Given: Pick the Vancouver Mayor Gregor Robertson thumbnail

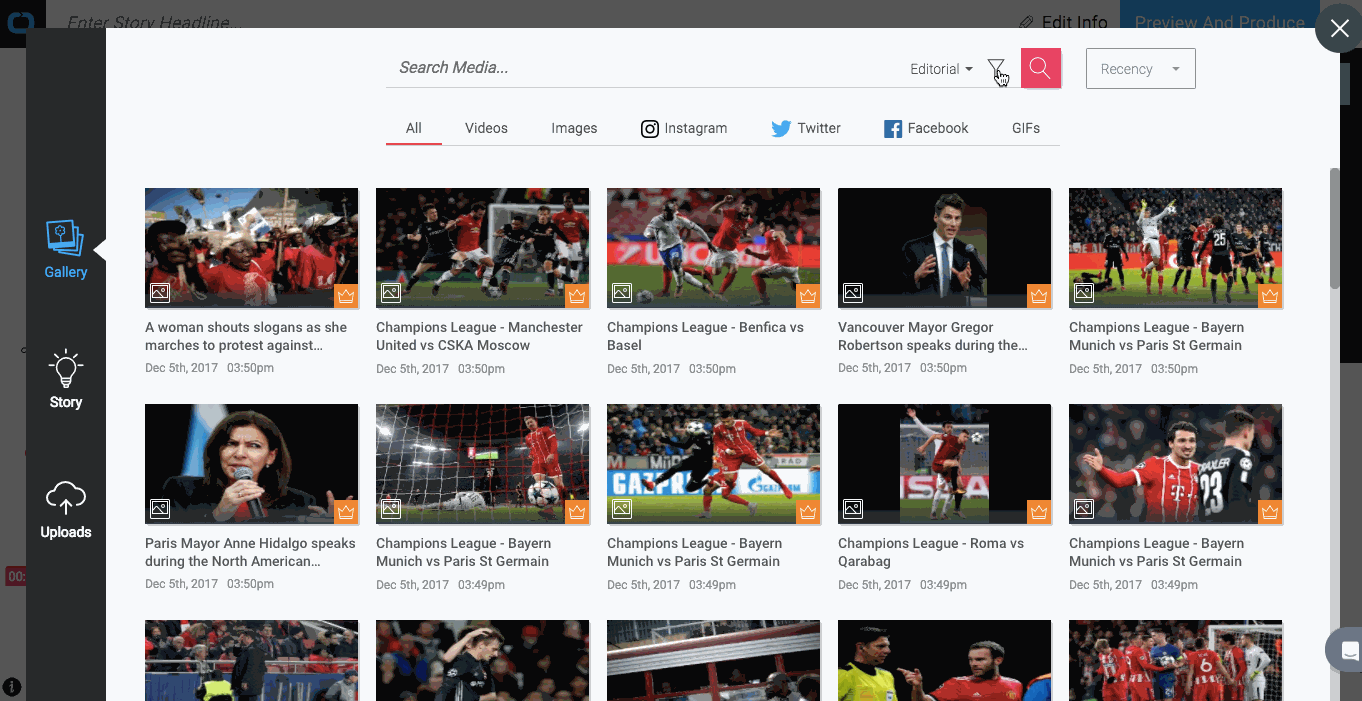Looking at the screenshot, I should [x=944, y=247].
